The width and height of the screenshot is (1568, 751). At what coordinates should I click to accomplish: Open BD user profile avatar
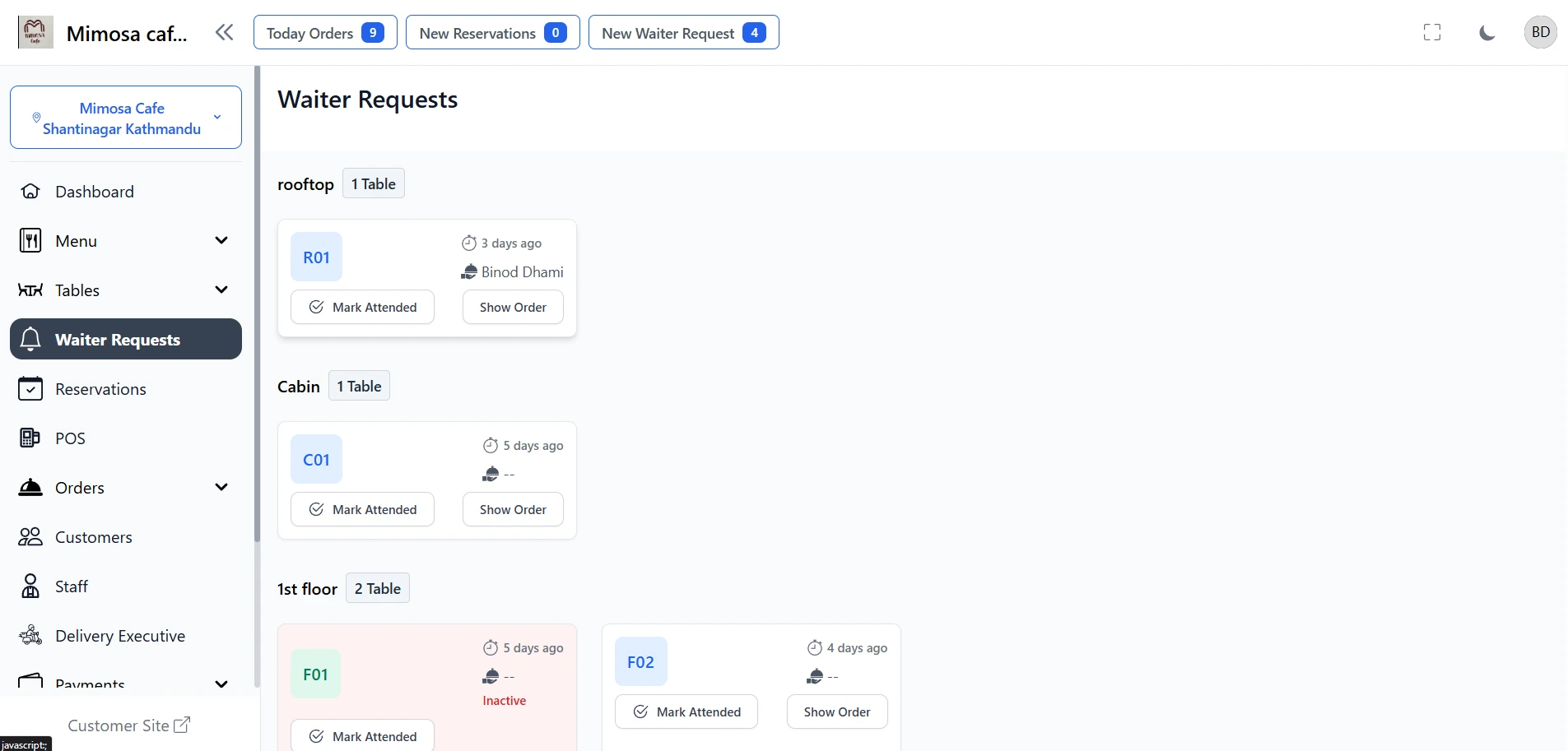[1540, 33]
